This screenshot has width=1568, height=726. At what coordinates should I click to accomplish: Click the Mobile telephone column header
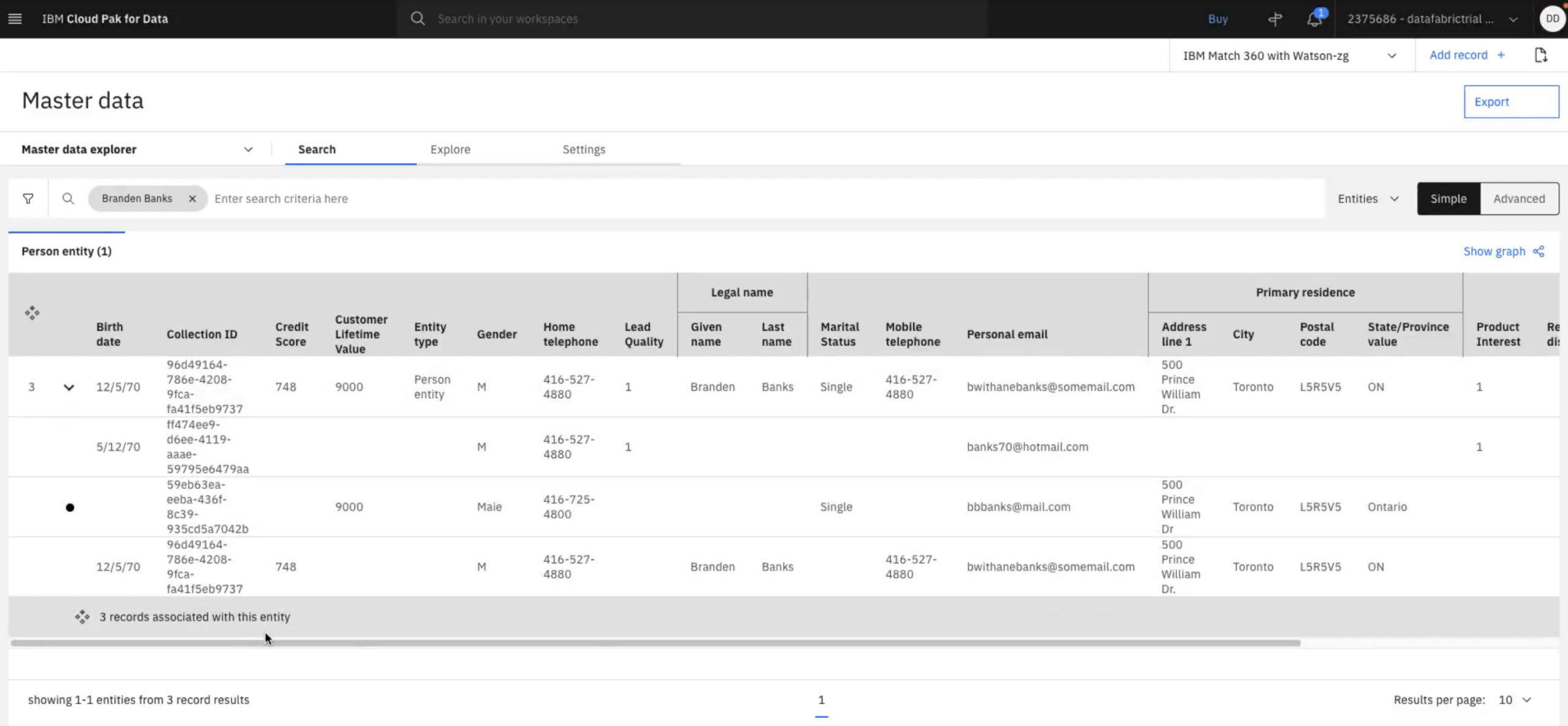pyautogui.click(x=913, y=335)
